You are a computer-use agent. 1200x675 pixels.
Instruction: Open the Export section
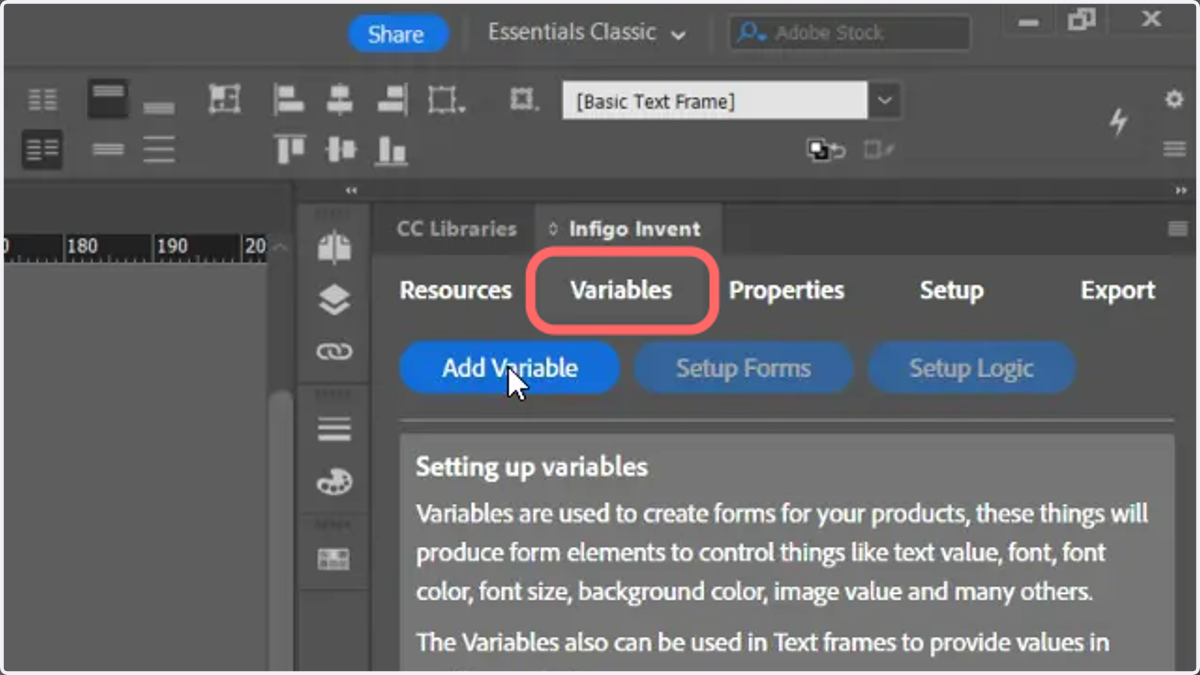pyautogui.click(x=1118, y=291)
